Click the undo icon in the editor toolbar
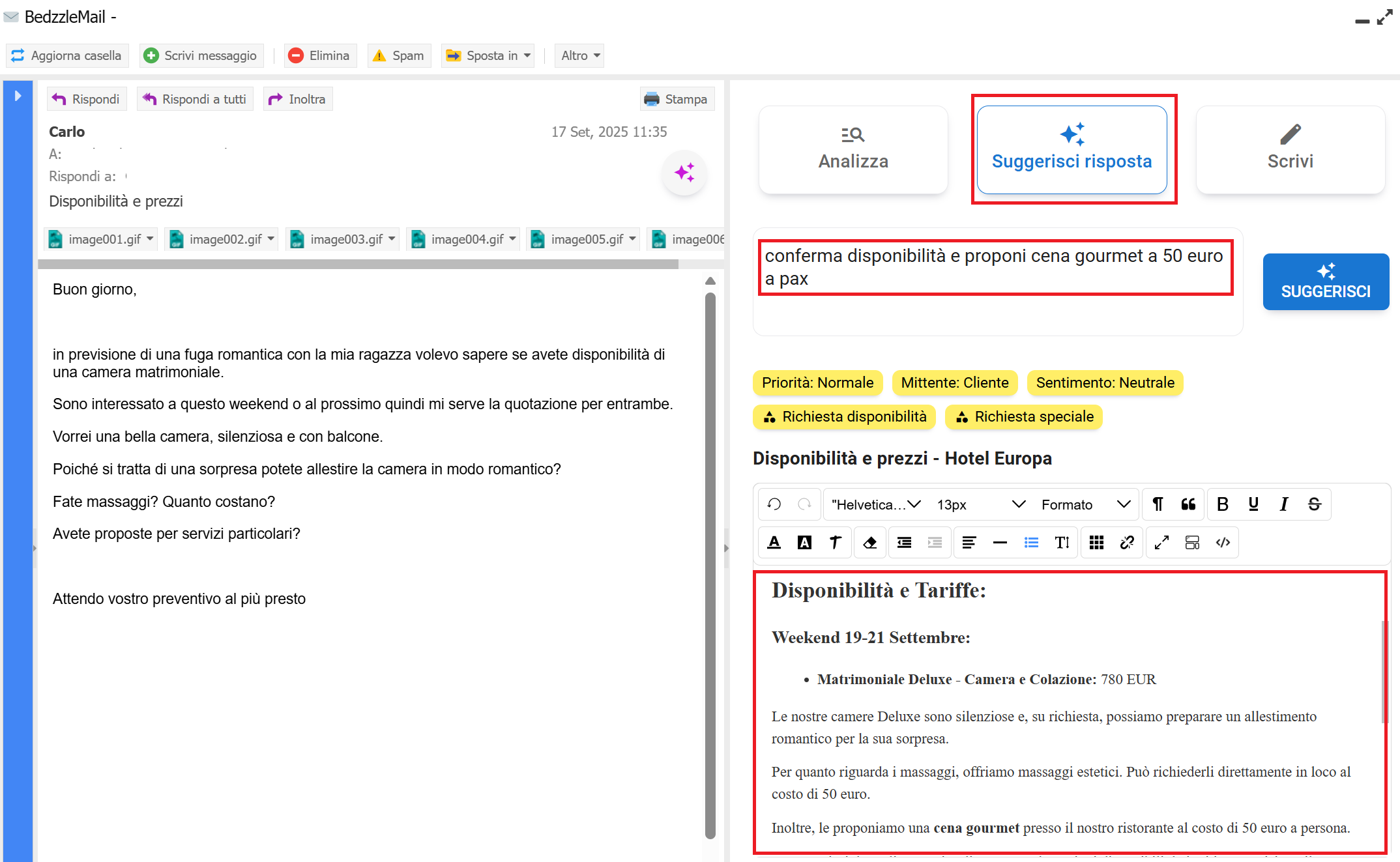The height and width of the screenshot is (862, 1400). 774,504
